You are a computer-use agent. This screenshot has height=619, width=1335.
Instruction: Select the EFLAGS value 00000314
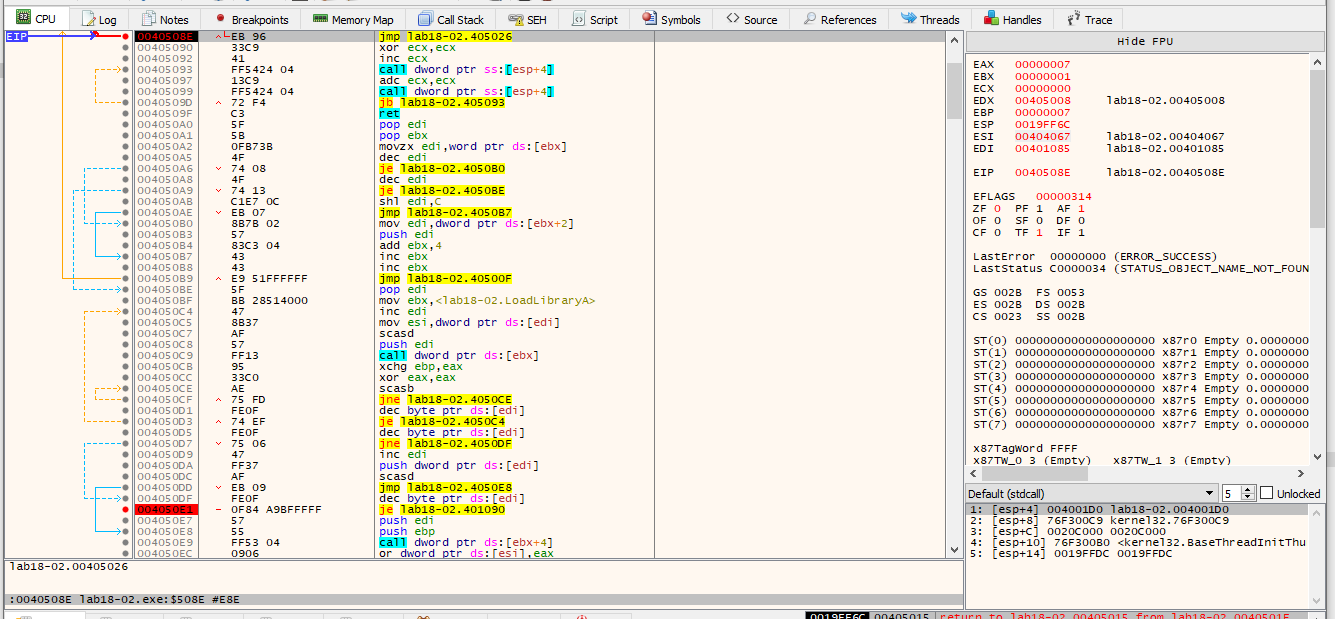pos(1064,196)
